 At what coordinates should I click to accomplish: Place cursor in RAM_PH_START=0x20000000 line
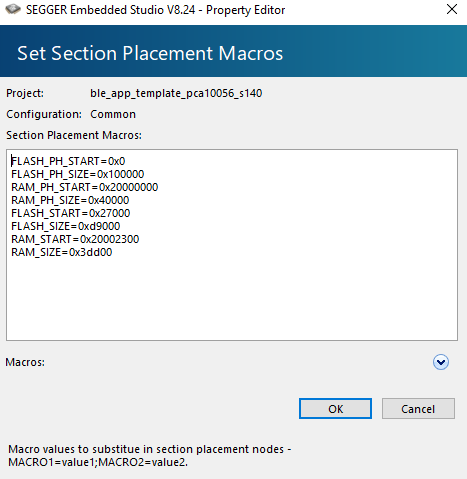(85, 187)
